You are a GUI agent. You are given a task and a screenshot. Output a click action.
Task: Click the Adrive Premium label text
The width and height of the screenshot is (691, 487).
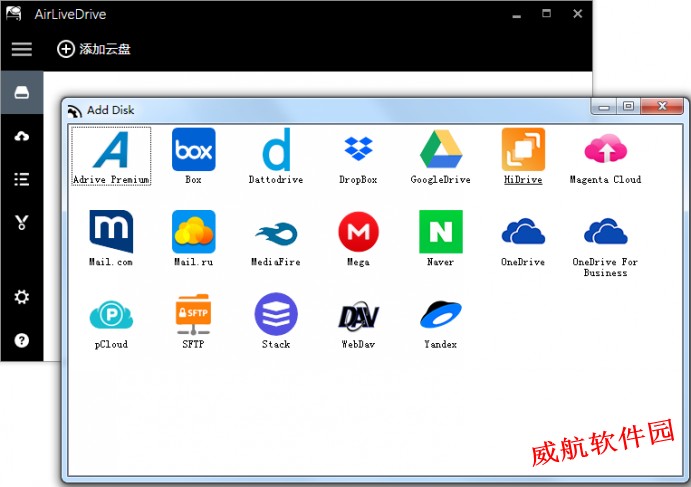pos(111,180)
